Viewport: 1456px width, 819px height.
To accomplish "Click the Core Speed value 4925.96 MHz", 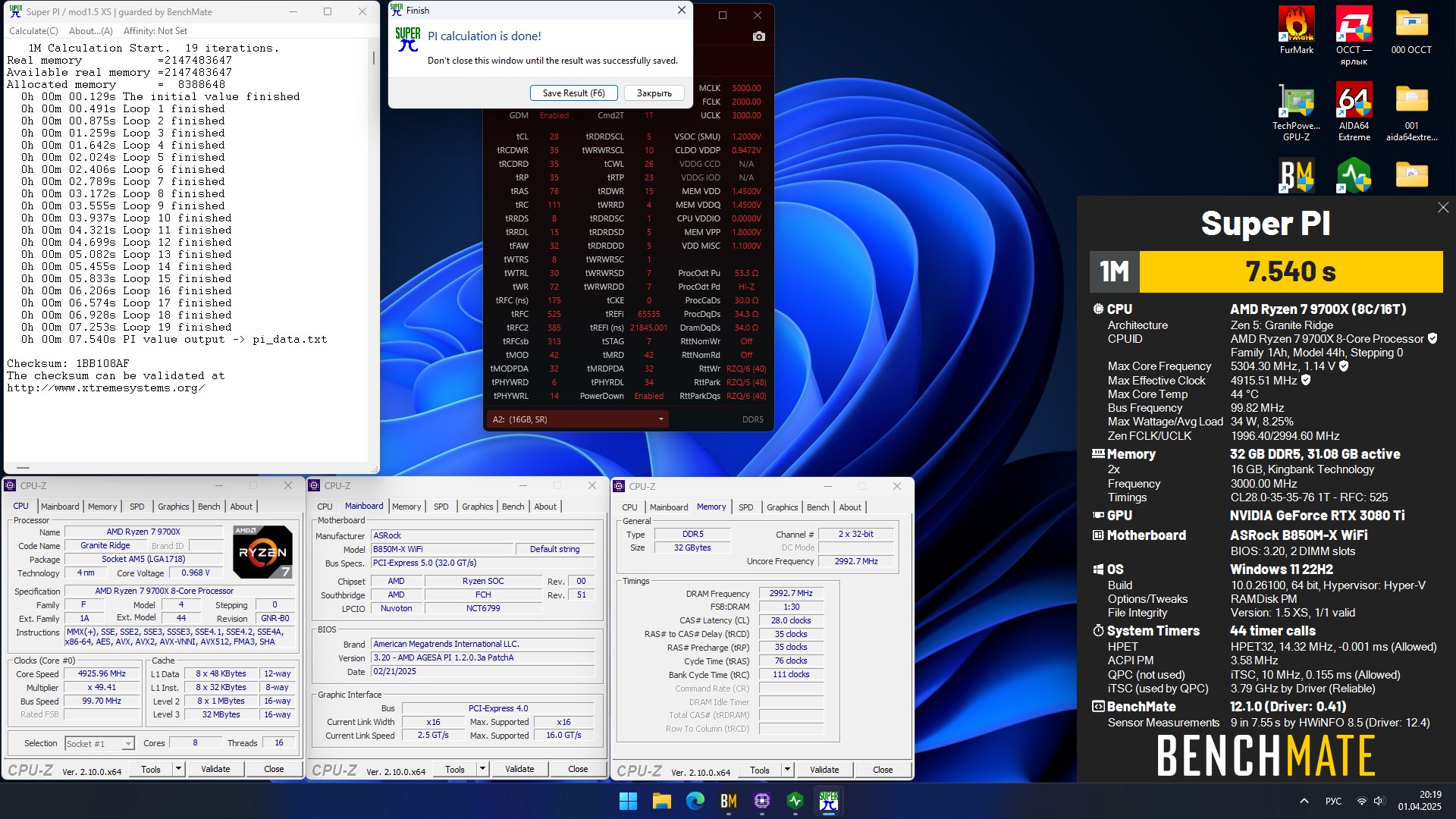I will pos(102,673).
